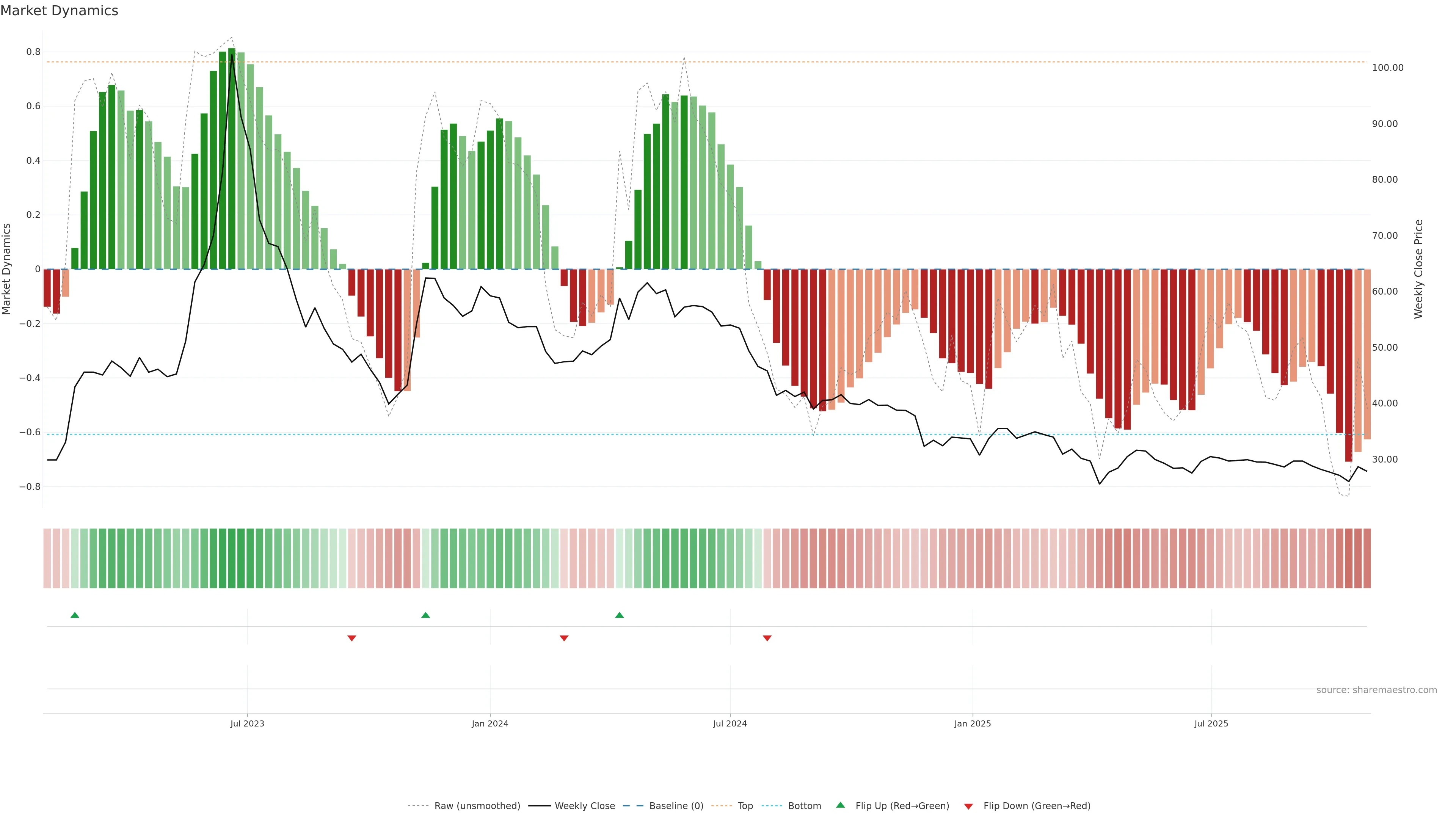1456x819 pixels.
Task: Toggle the Raw (unsmoothed) legend entry
Action: 477,806
